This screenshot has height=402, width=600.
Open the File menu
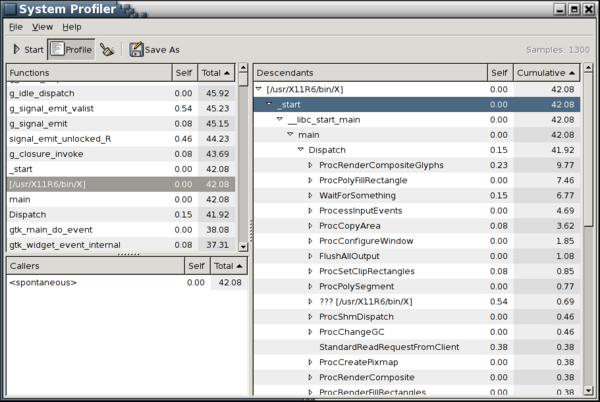click(16, 26)
